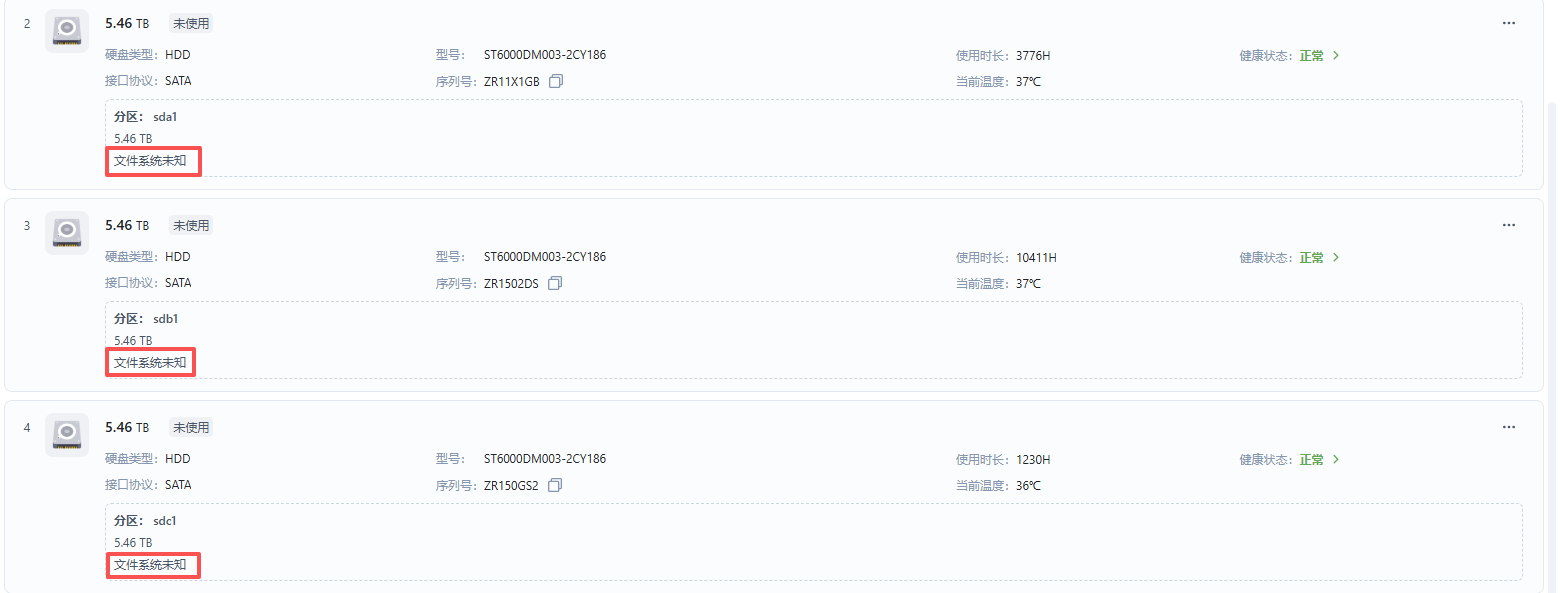Click the vertical scrollbar on the right

pyautogui.click(x=1552, y=300)
